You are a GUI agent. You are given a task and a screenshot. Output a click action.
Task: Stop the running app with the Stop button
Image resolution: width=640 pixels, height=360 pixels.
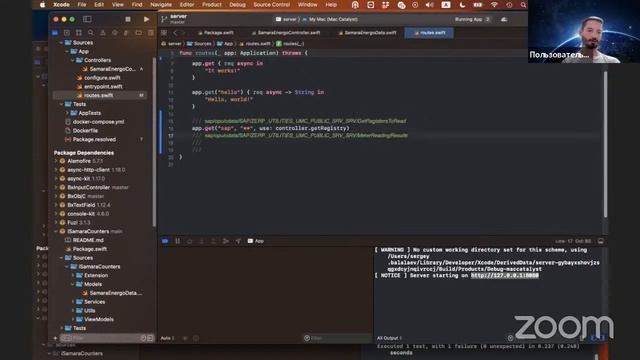[128, 19]
